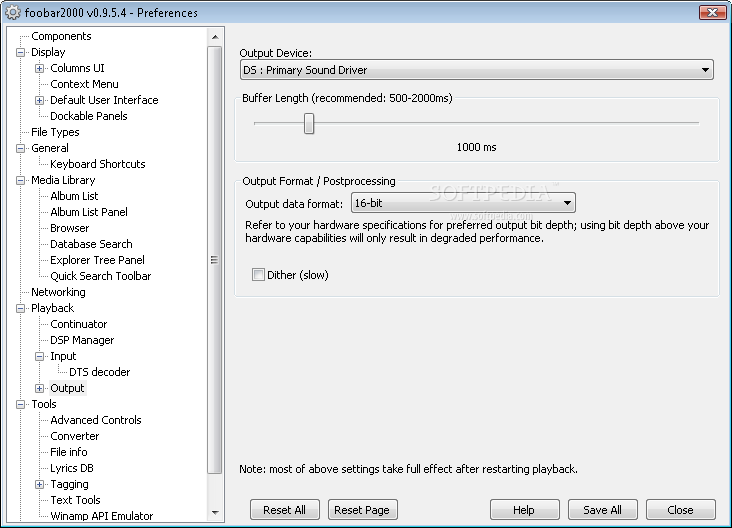The image size is (732, 528).
Task: Expand the Output tree node
Action: click(x=39, y=388)
